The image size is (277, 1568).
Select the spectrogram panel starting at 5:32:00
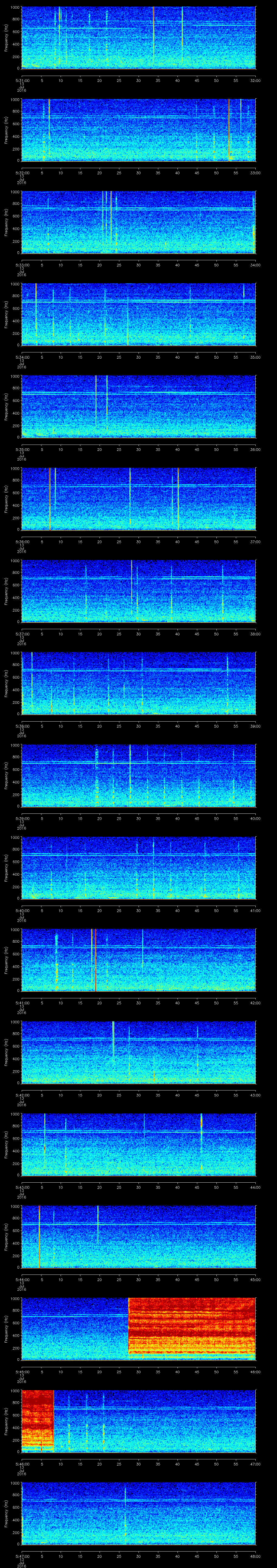coord(139,130)
